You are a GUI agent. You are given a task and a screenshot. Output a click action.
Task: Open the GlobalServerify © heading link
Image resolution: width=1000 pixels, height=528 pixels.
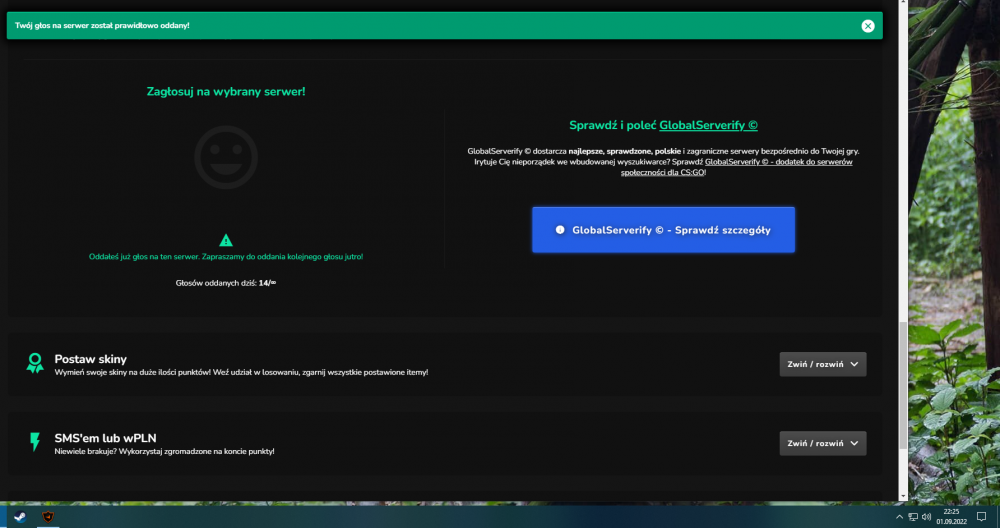[708, 125]
